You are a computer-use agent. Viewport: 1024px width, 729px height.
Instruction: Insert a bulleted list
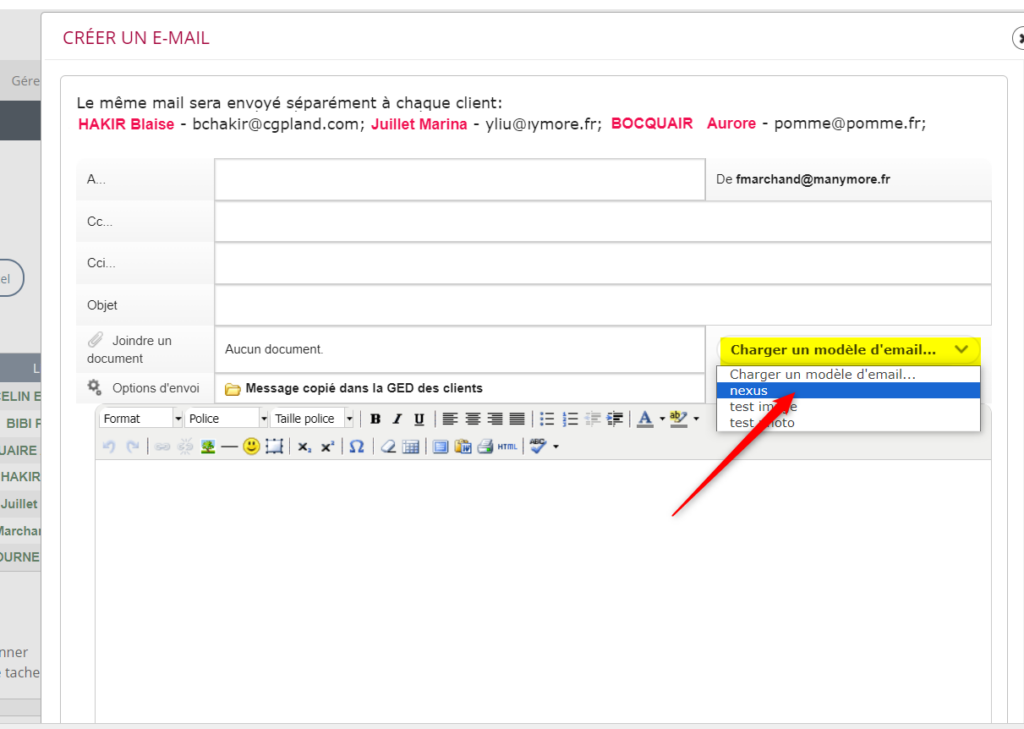(x=547, y=419)
